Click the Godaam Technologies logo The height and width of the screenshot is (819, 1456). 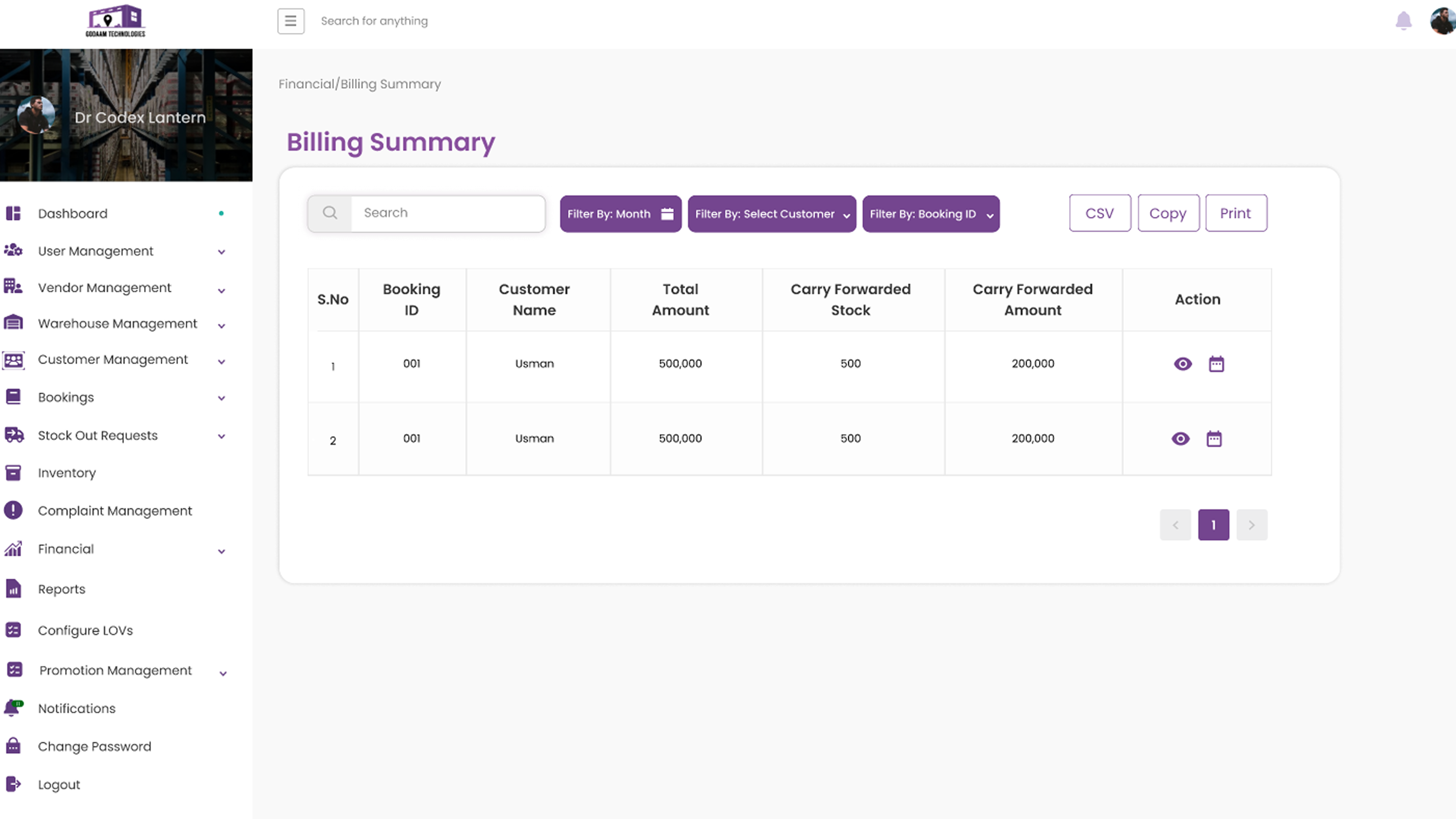tap(116, 21)
